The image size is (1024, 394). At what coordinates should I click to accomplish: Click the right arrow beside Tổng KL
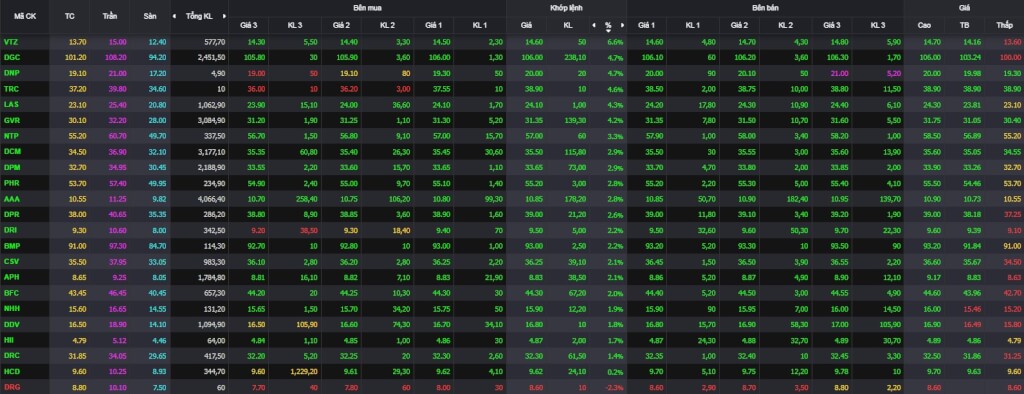pyautogui.click(x=225, y=16)
